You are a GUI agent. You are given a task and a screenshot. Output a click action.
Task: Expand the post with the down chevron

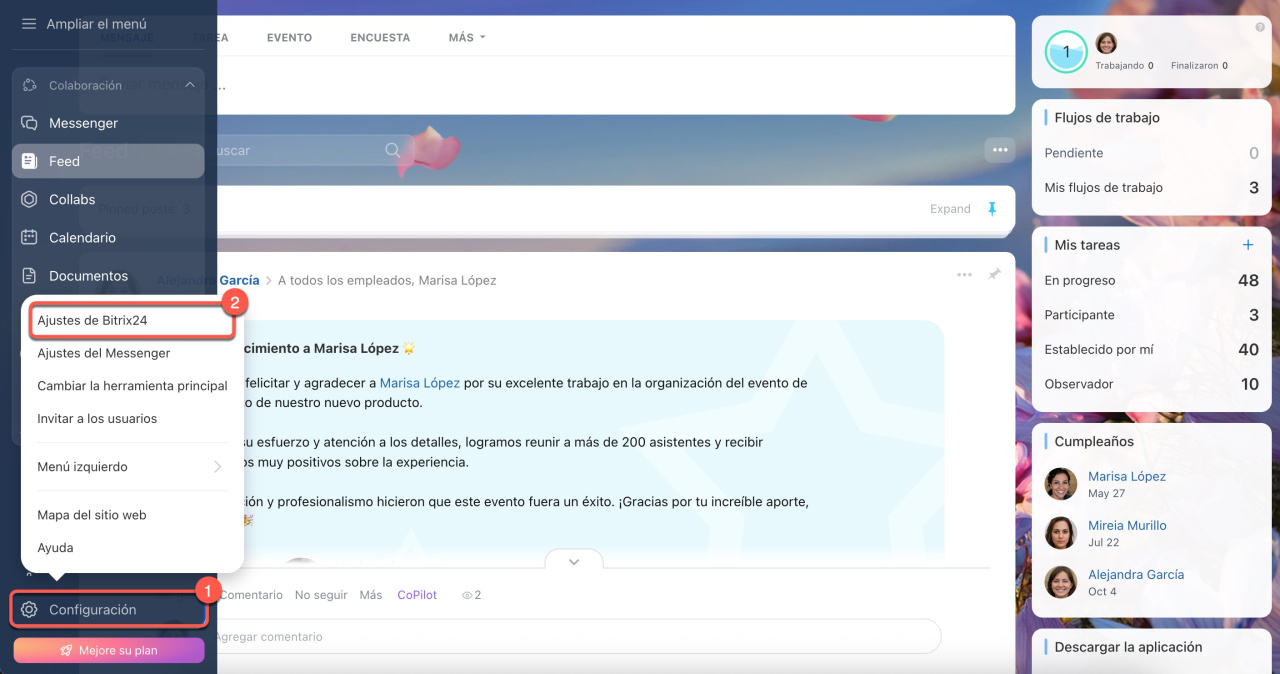(574, 562)
